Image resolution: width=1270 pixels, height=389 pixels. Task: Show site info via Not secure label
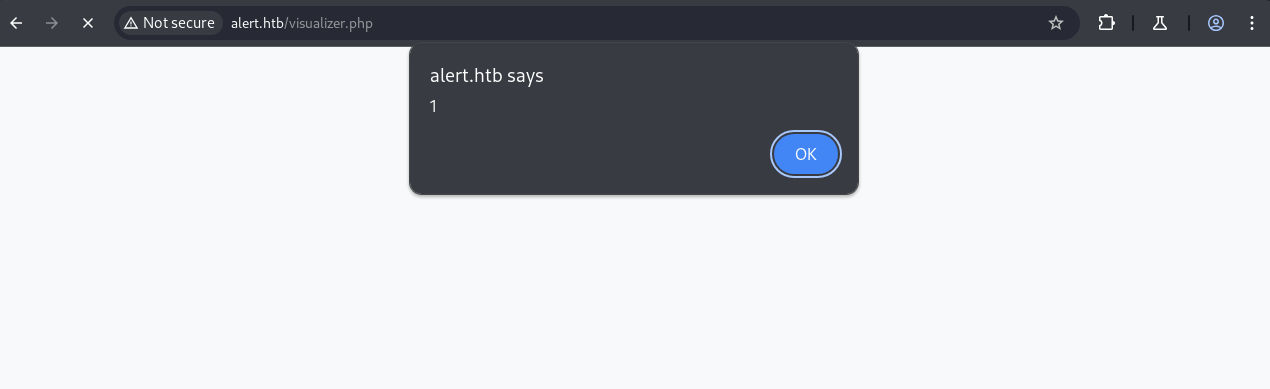(178, 22)
